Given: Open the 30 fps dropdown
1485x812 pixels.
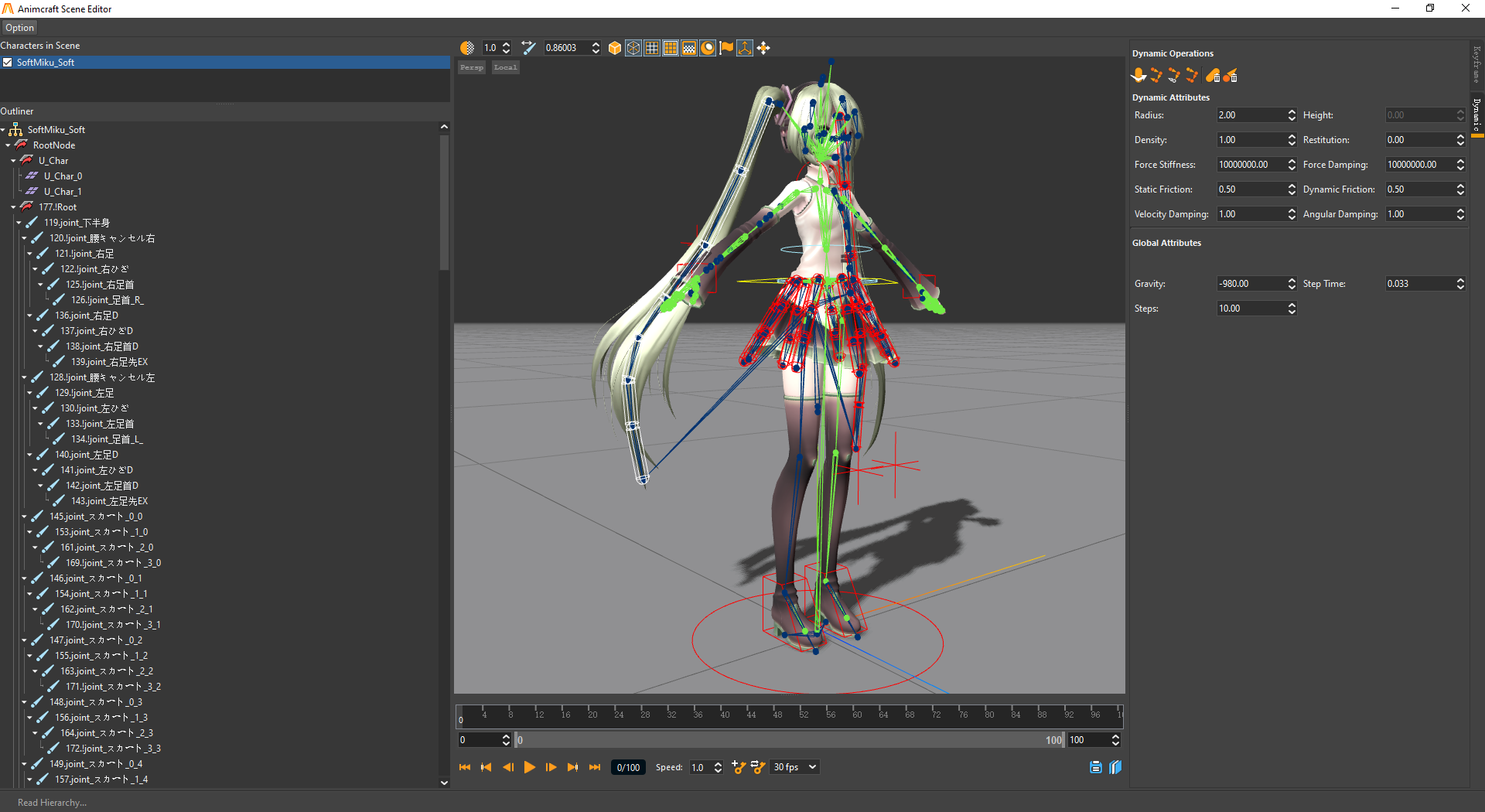Looking at the screenshot, I should 795,767.
